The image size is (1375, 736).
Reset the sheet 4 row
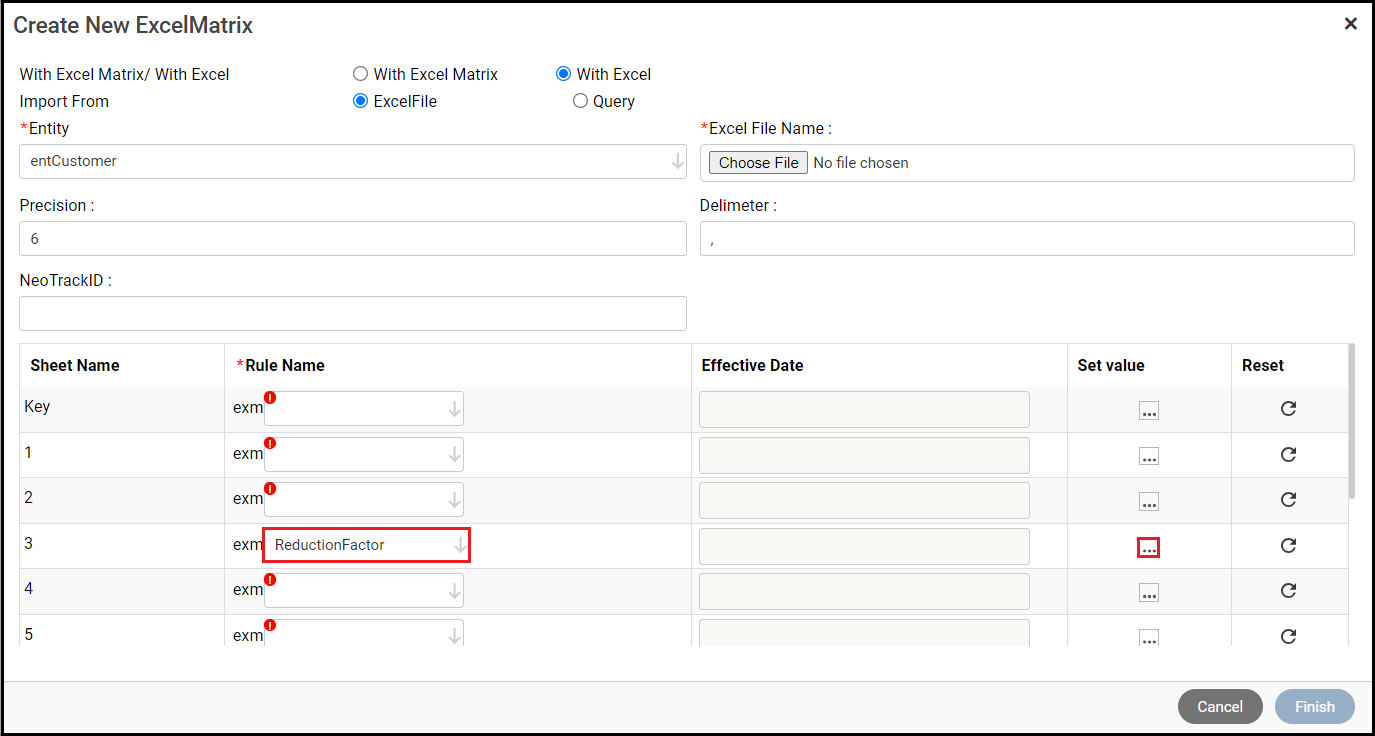pyautogui.click(x=1288, y=590)
